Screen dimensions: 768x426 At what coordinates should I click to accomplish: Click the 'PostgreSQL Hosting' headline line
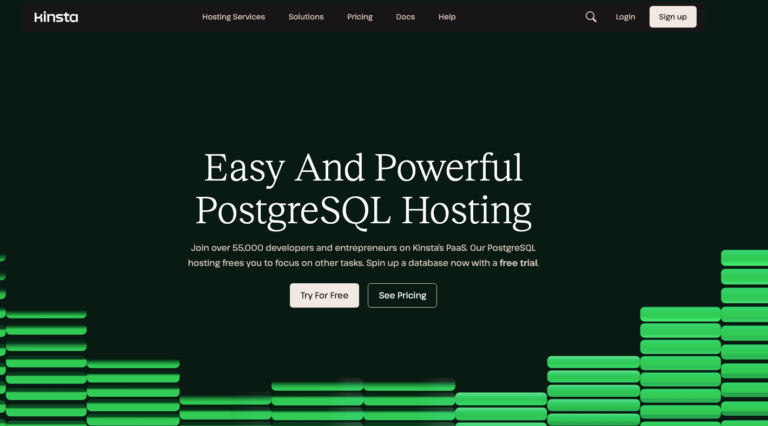coord(363,211)
